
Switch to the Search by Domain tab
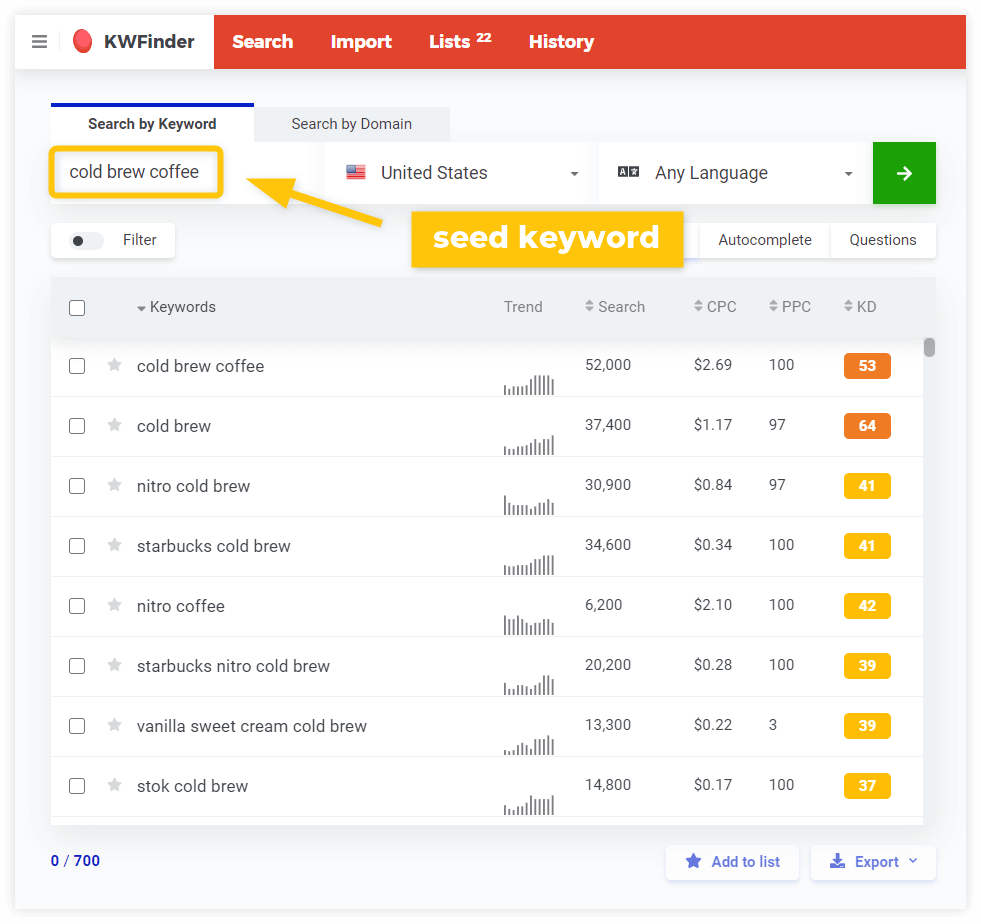click(x=351, y=123)
